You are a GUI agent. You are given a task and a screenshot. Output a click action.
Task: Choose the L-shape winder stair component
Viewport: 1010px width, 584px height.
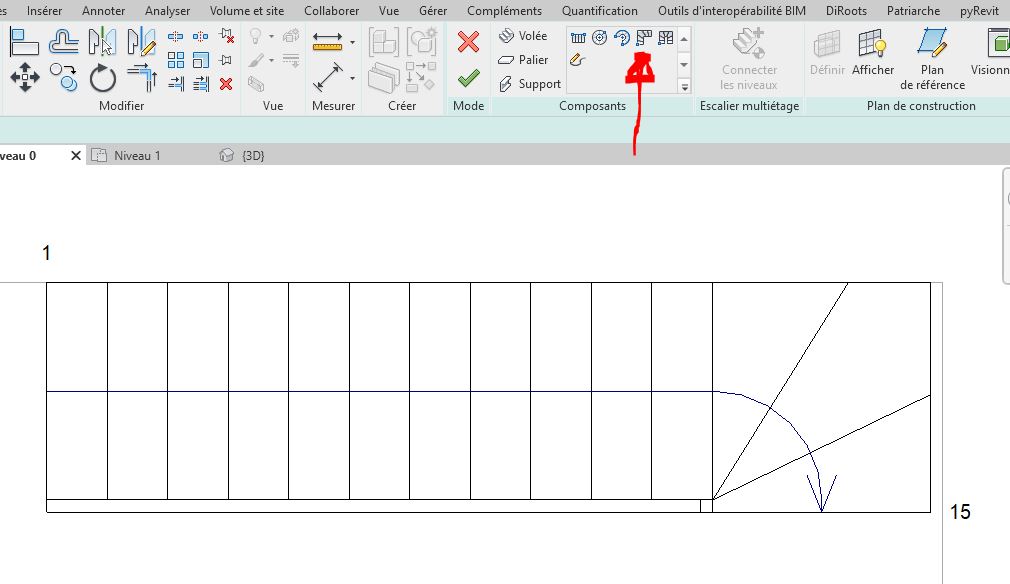click(x=643, y=38)
